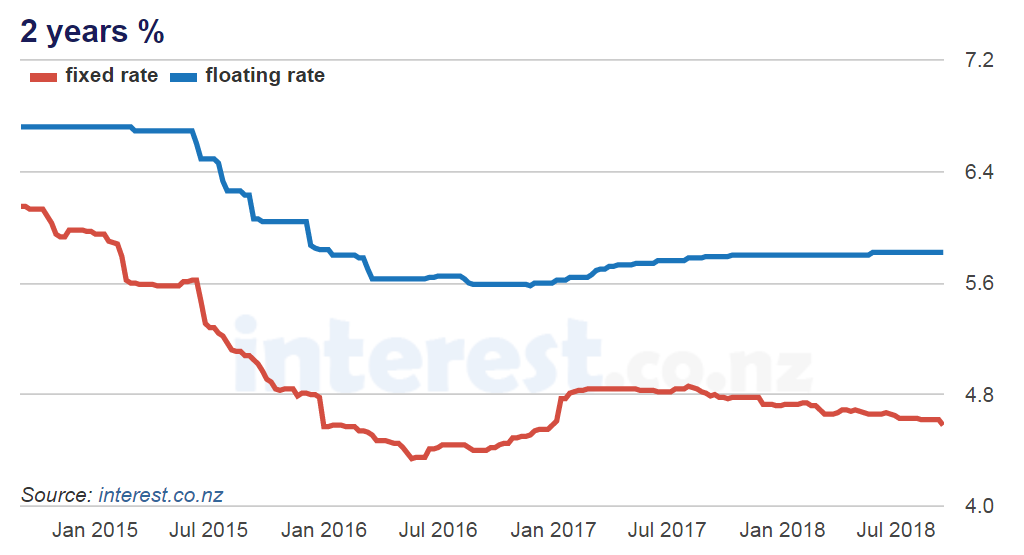The width and height of the screenshot is (1024, 555).
Task: Click the red fixed rate legend swatch
Action: tap(41, 76)
